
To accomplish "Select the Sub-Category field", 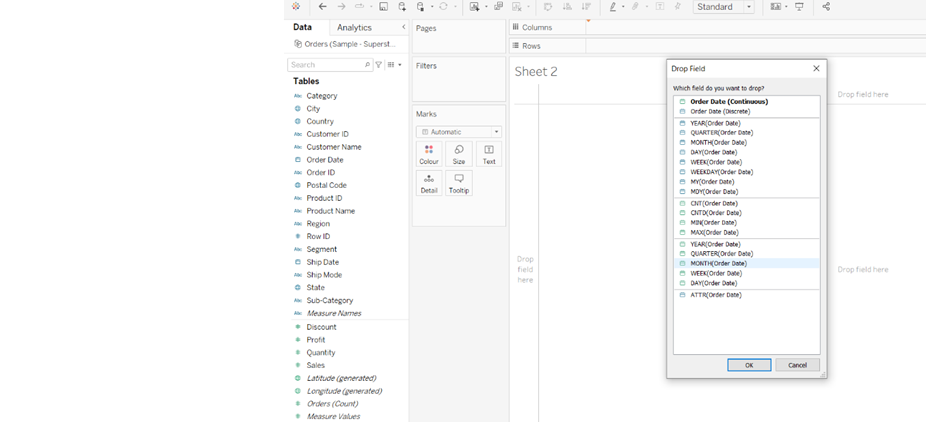I will pos(330,300).
